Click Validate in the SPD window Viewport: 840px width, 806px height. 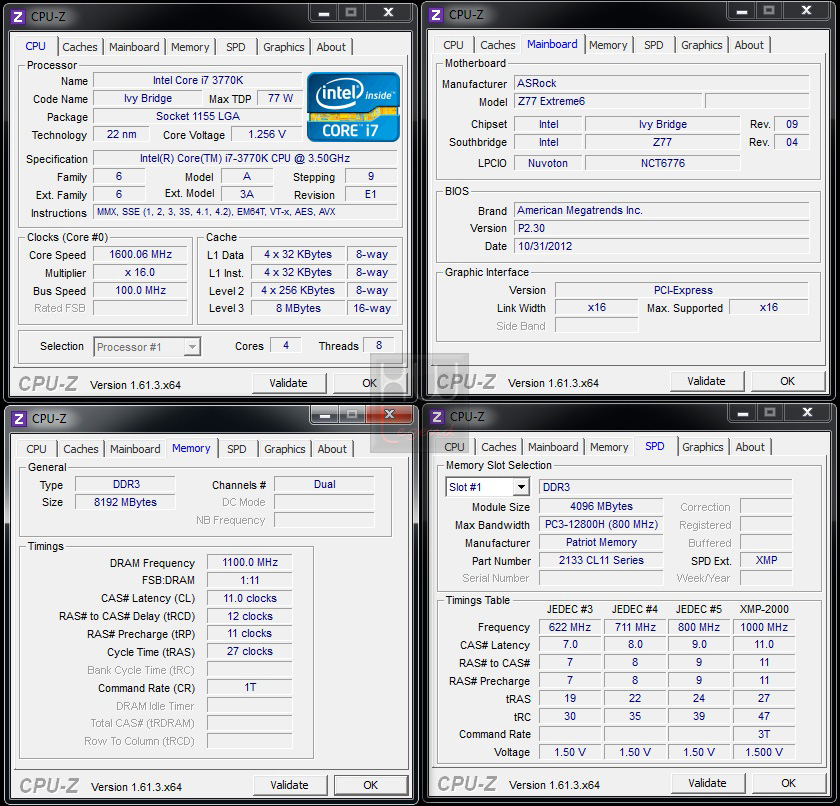pyautogui.click(x=707, y=784)
